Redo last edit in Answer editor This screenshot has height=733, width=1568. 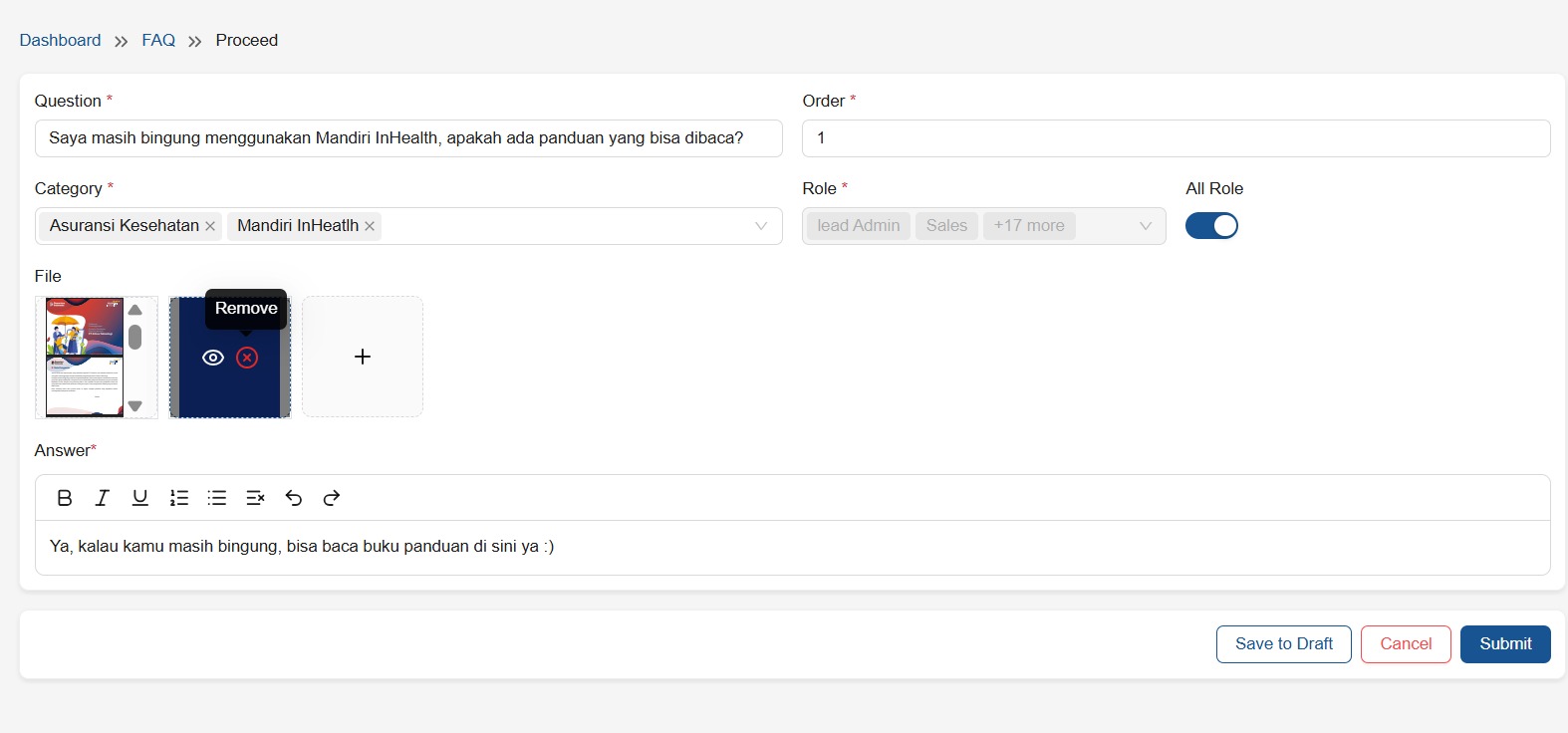point(332,498)
